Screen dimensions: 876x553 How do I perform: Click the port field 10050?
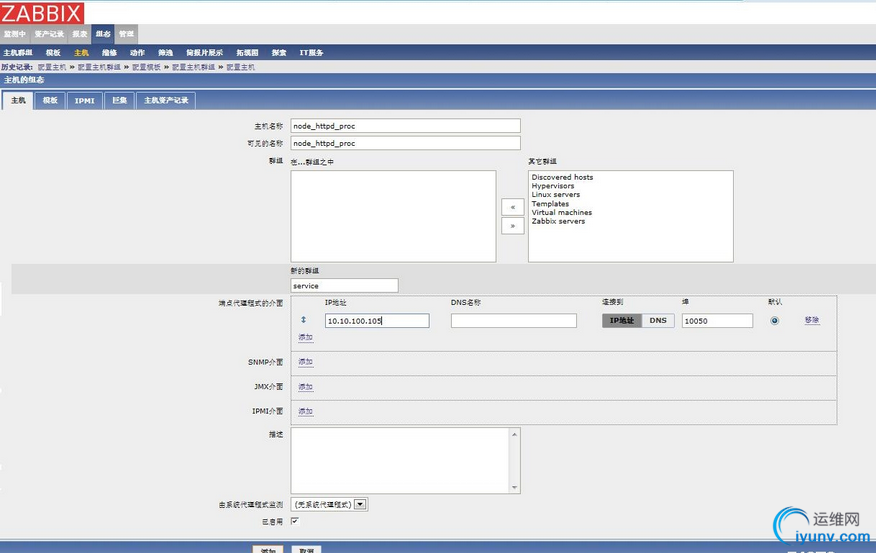click(717, 321)
